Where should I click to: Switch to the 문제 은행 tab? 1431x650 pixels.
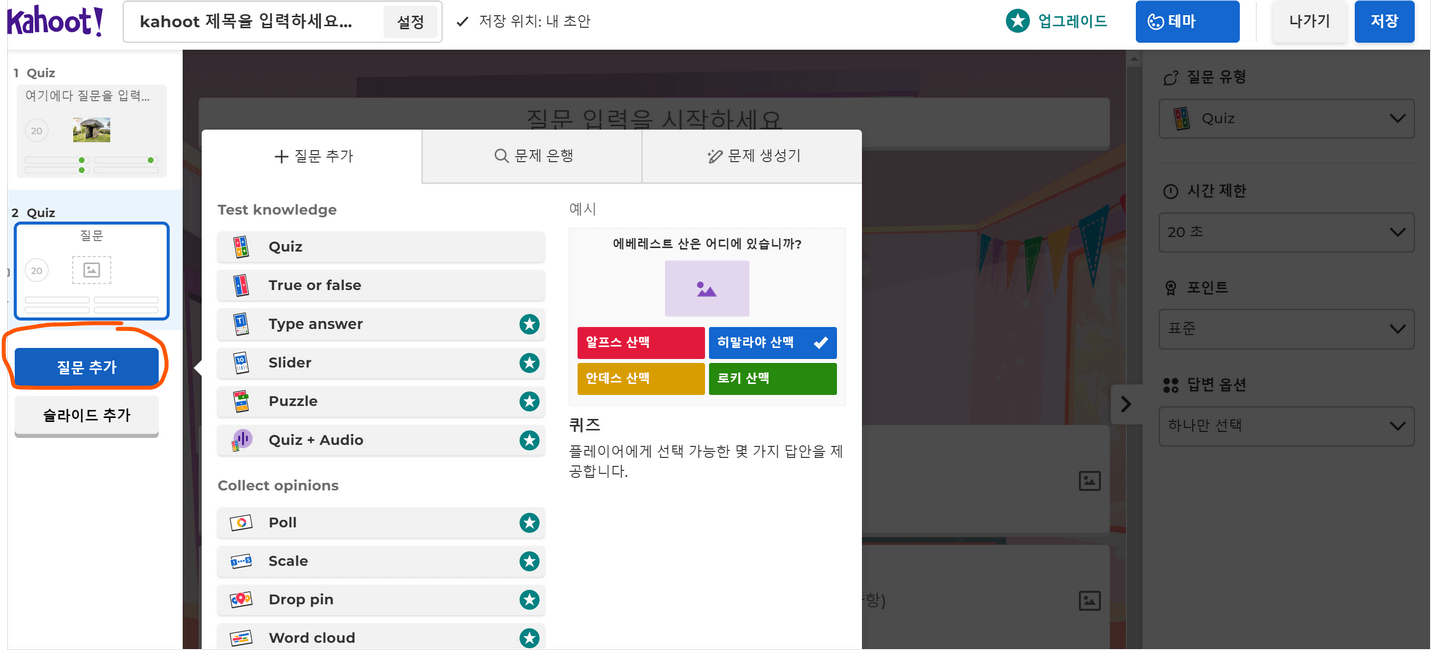point(533,156)
